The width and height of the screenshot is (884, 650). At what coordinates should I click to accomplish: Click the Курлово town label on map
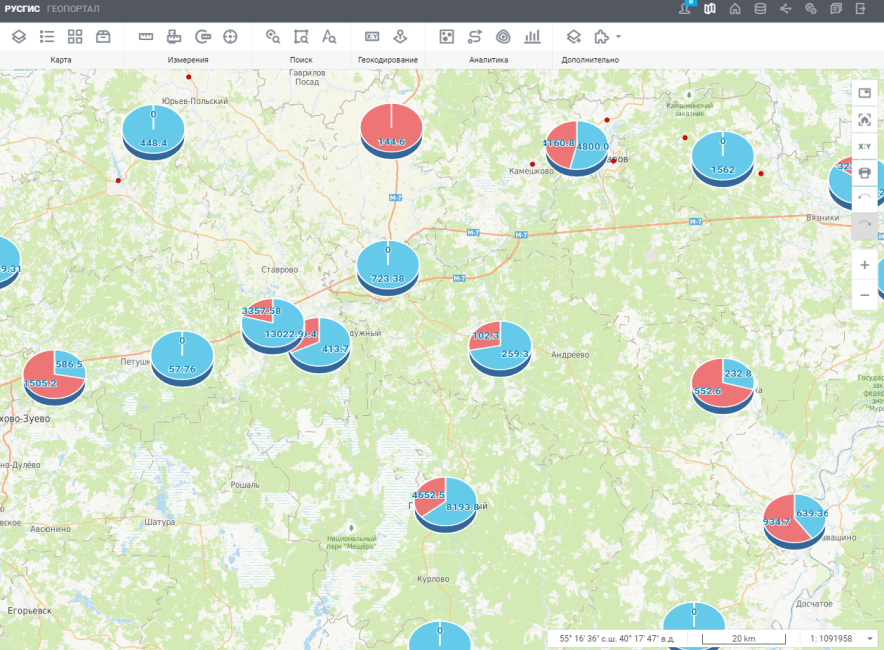tap(433, 579)
